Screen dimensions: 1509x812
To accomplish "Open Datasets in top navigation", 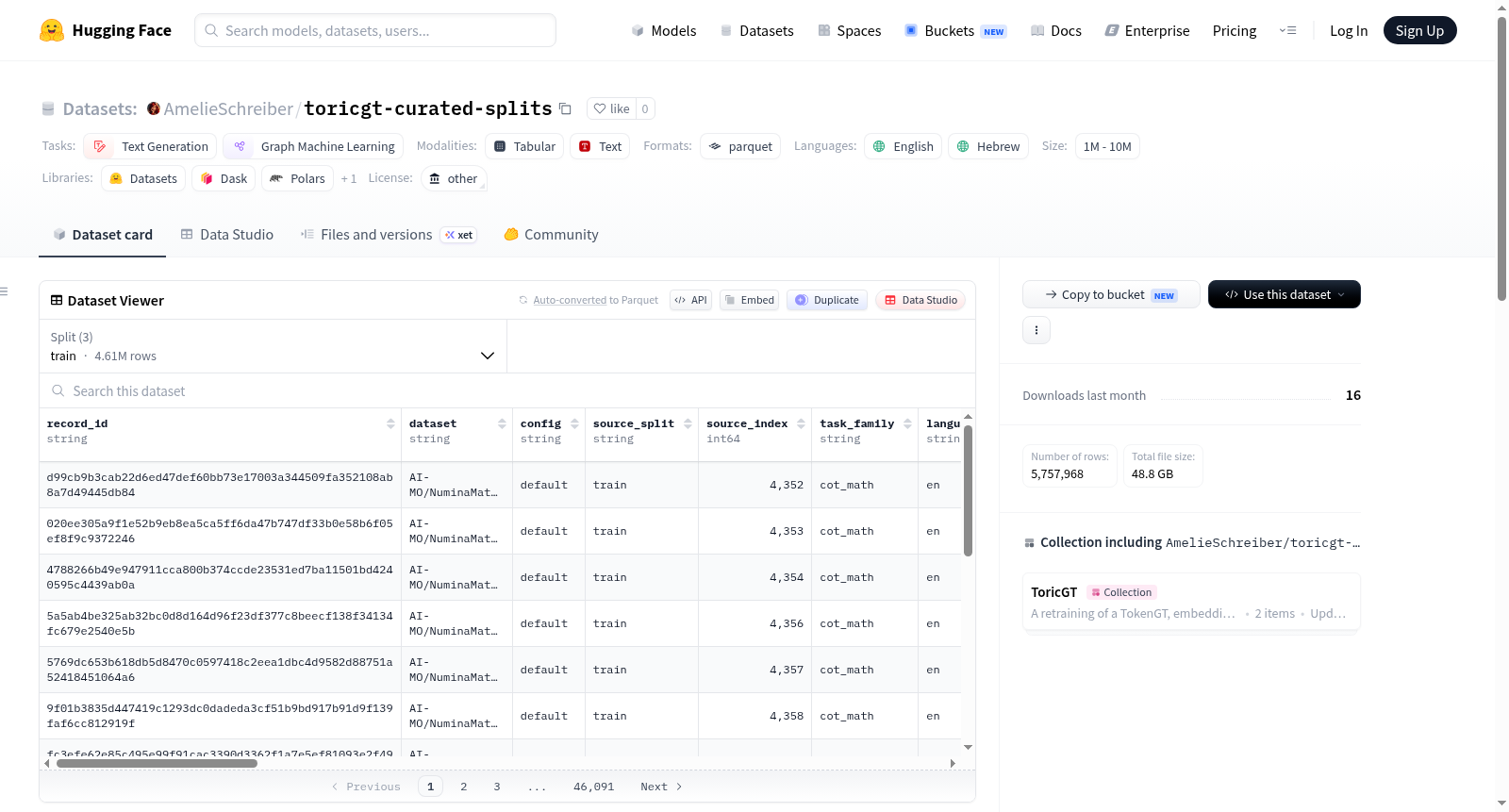I will click(757, 30).
